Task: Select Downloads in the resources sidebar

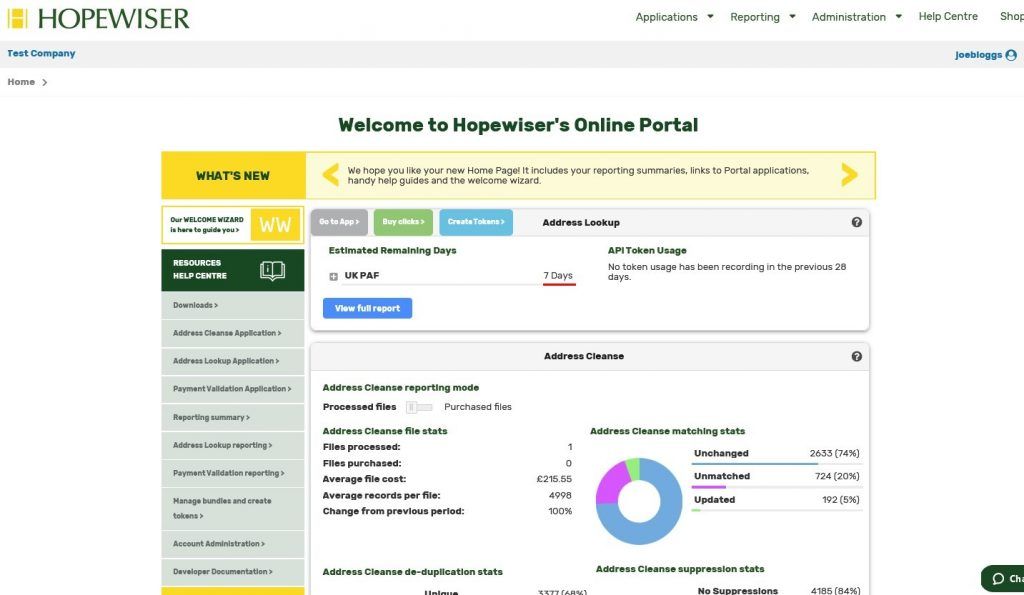Action: click(195, 305)
